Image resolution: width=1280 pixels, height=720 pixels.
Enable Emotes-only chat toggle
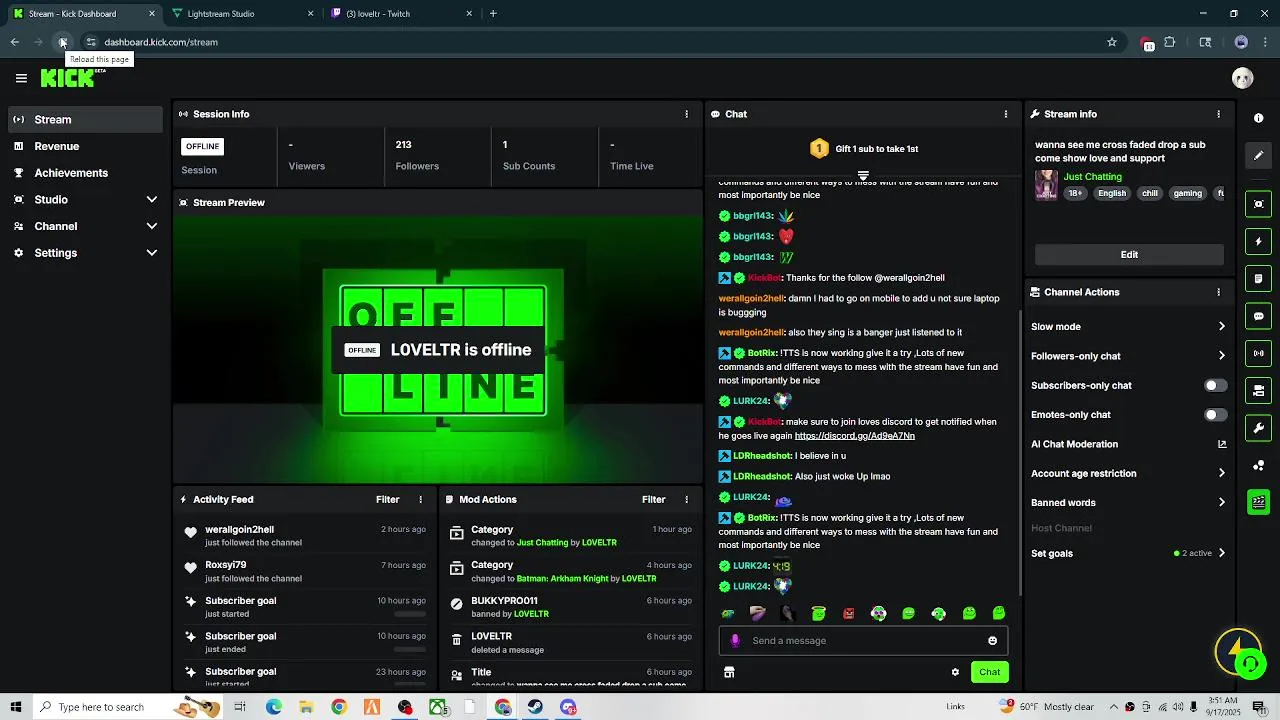1215,414
